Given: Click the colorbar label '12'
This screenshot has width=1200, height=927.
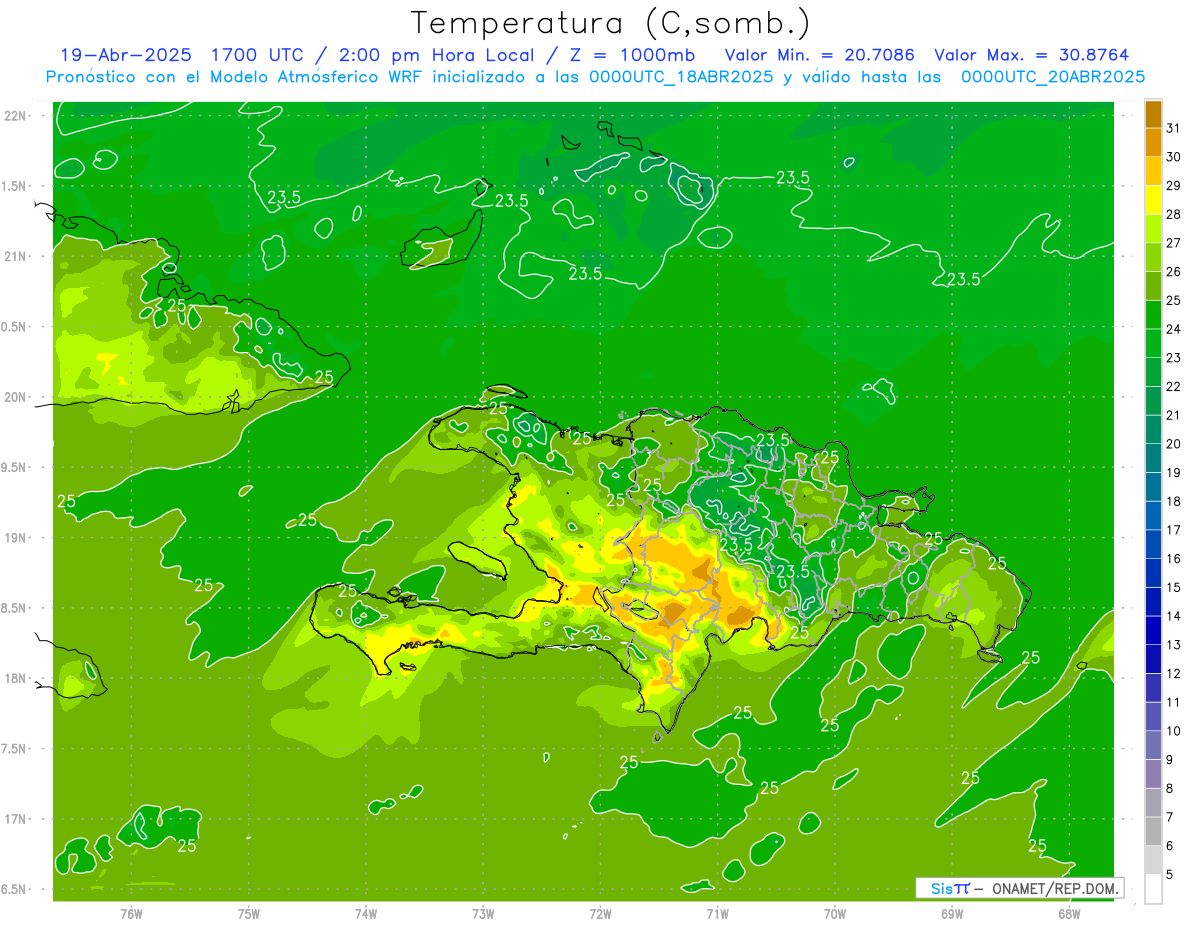Looking at the screenshot, I should (x=1174, y=674).
